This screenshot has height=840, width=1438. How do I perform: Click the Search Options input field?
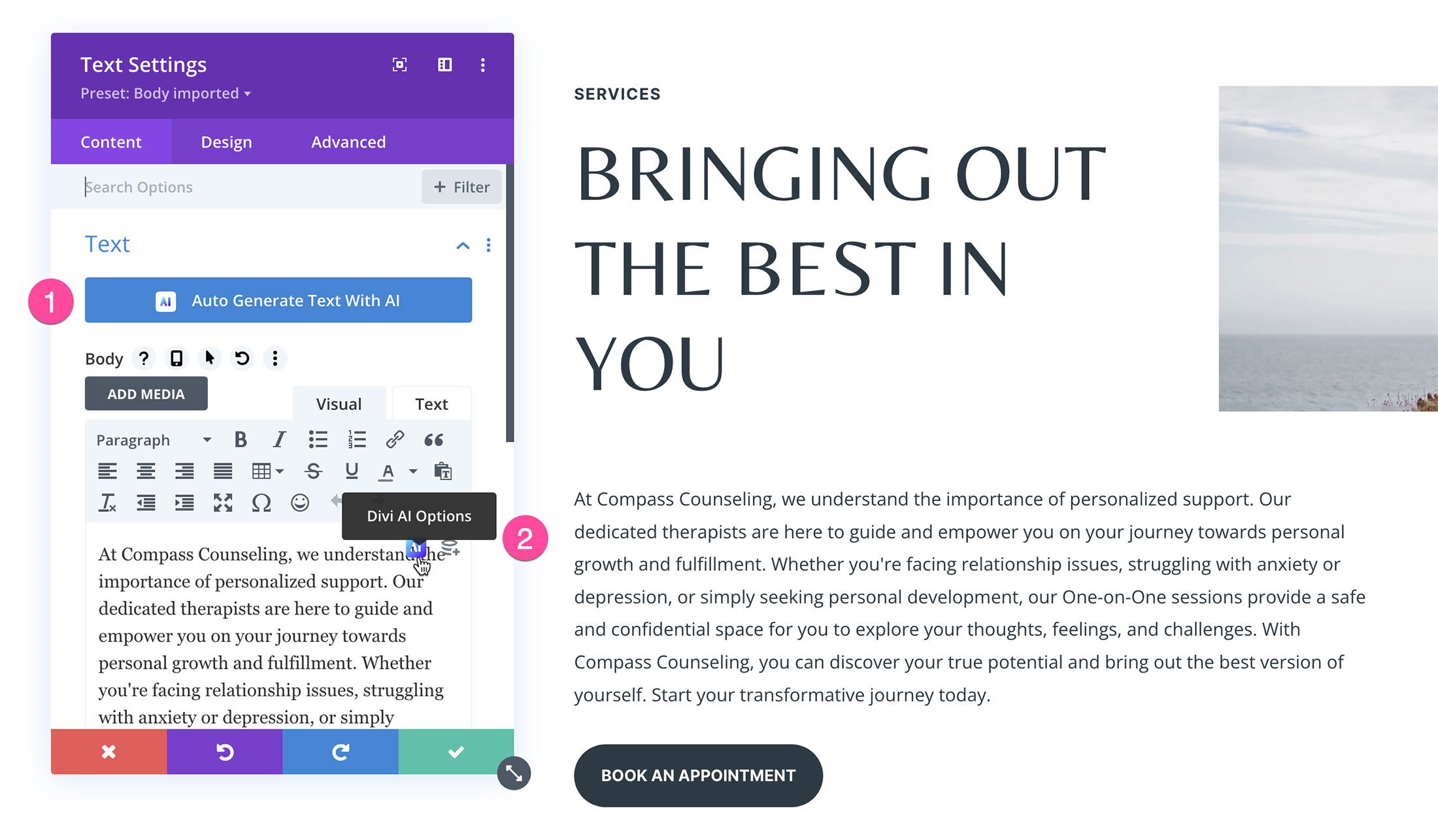[x=246, y=187]
